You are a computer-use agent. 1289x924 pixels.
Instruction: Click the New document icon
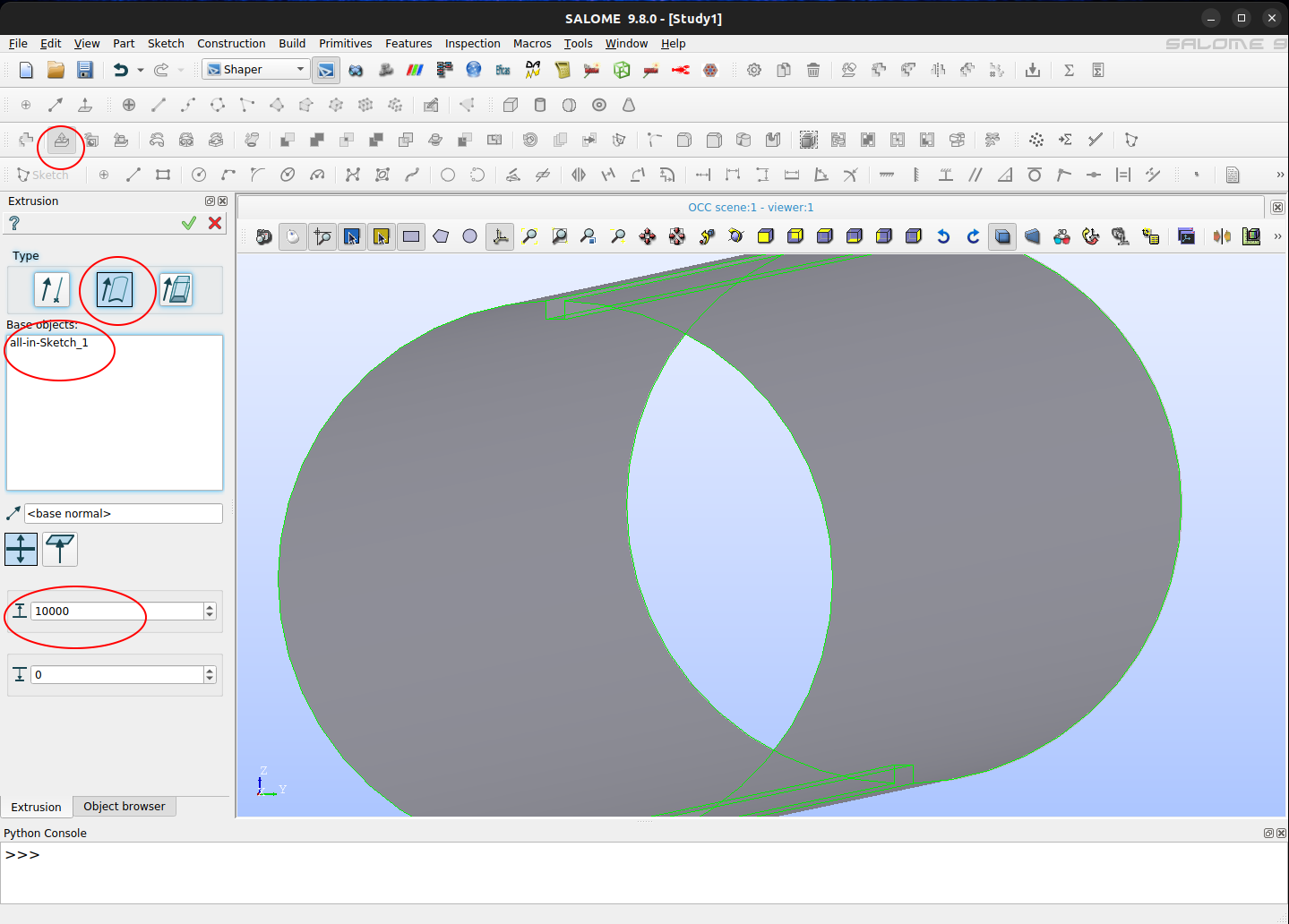(26, 70)
